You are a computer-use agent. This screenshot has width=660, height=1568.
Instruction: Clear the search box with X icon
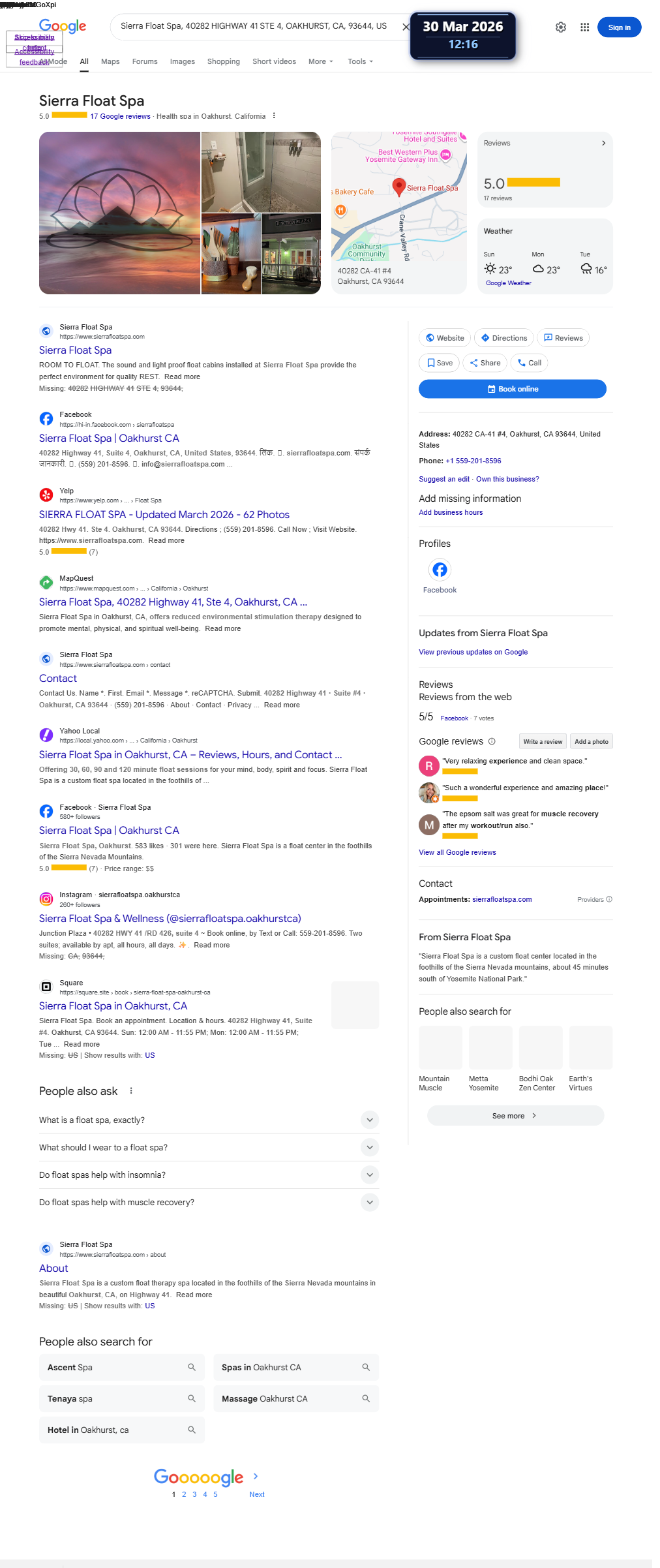click(406, 27)
